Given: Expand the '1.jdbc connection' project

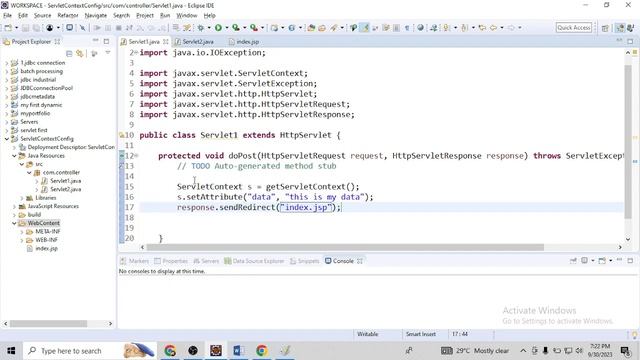Looking at the screenshot, I should coord(7,63).
